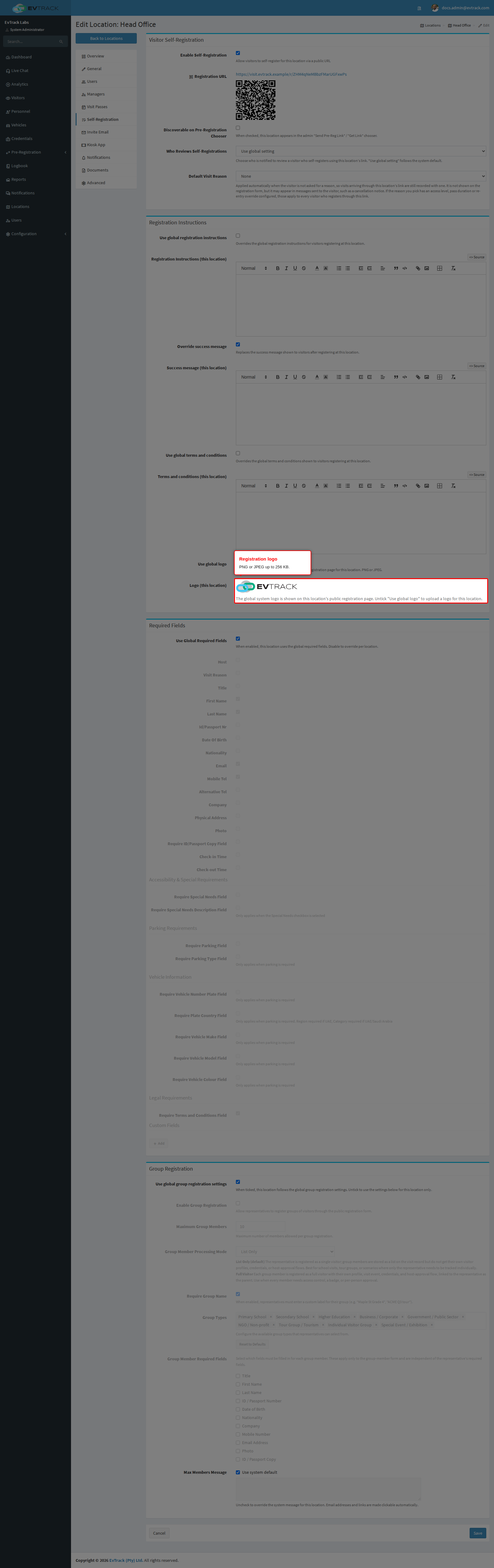The width and height of the screenshot is (494, 1568).
Task: Click the Cancel button
Action: click(x=159, y=1533)
